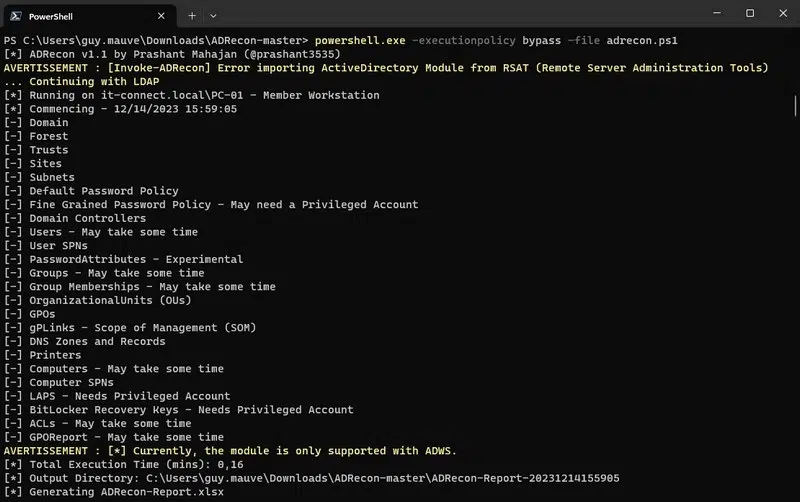Click the '[-] Forest' line
800x502 pixels.
36,136
